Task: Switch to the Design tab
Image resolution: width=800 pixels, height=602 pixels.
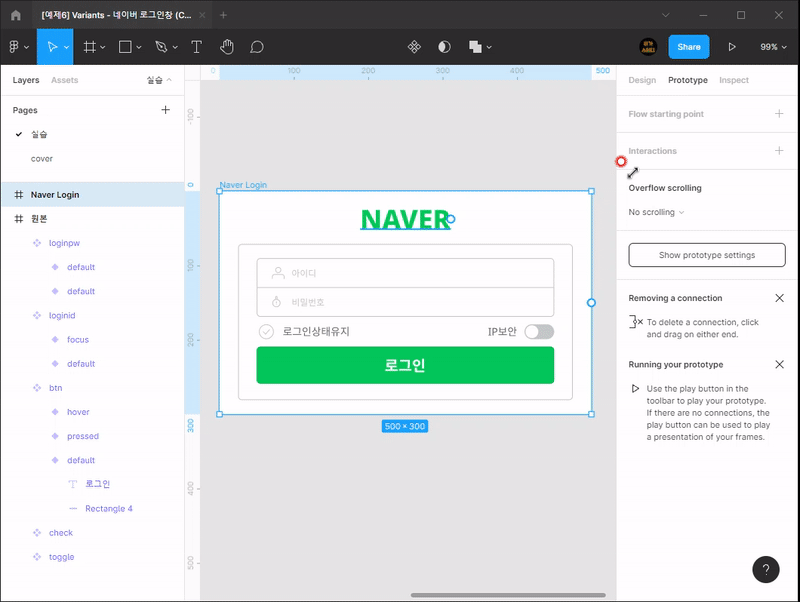Action: pos(642,80)
